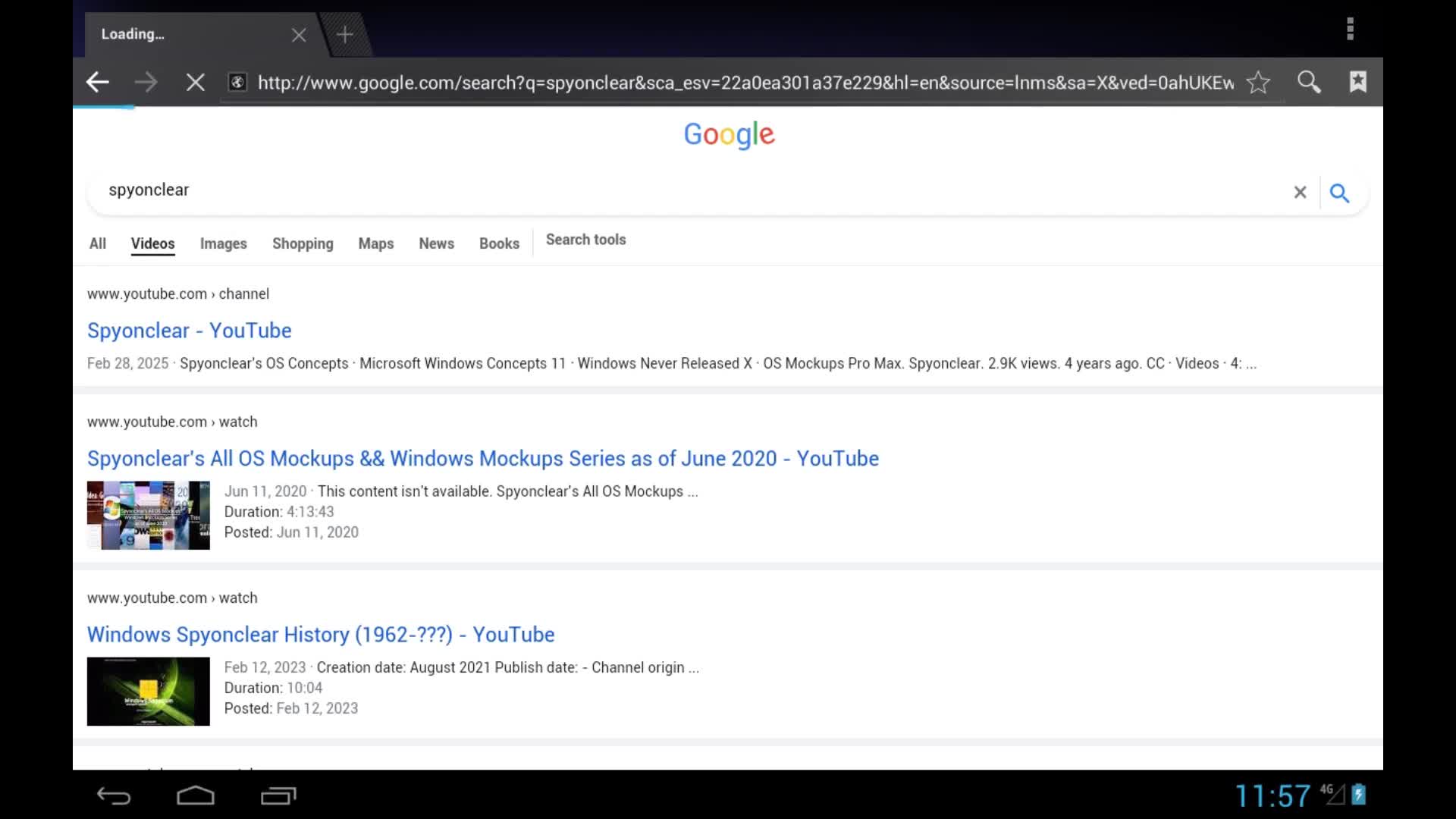
Task: Bookmark this page with the star icon
Action: tap(1258, 82)
